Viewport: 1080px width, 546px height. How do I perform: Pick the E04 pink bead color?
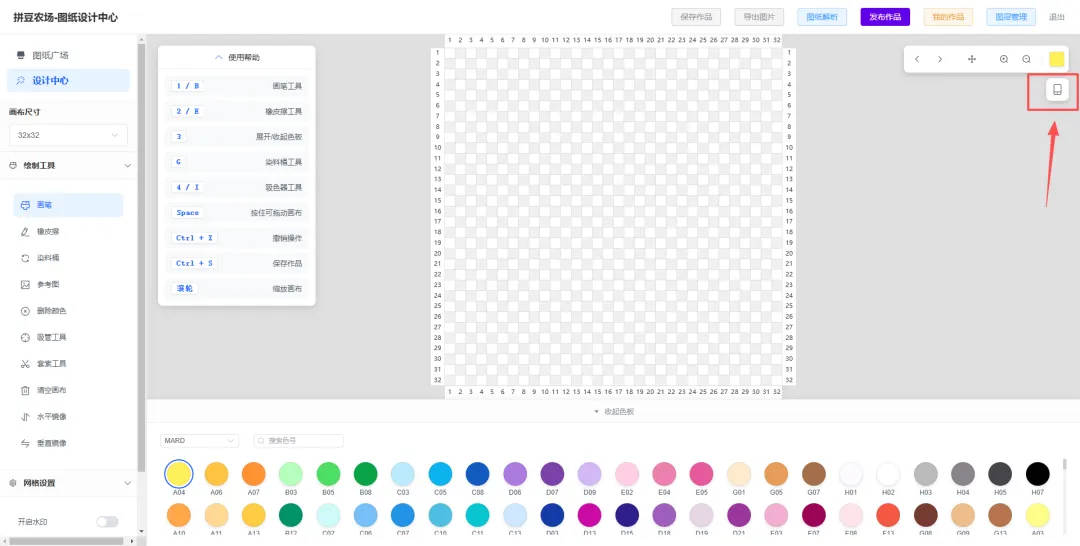click(x=664, y=474)
